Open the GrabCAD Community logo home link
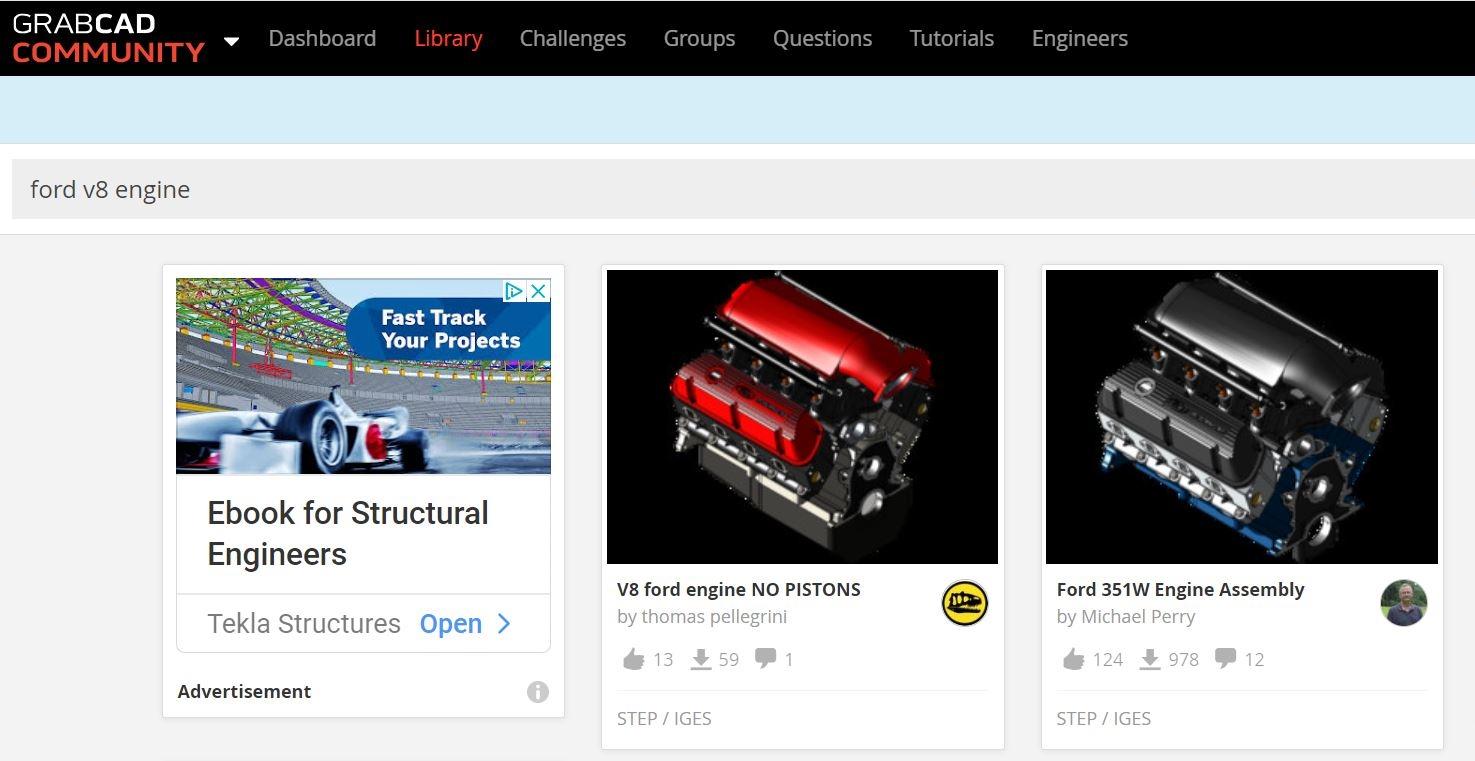Viewport: 1475px width, 761px height. (108, 38)
